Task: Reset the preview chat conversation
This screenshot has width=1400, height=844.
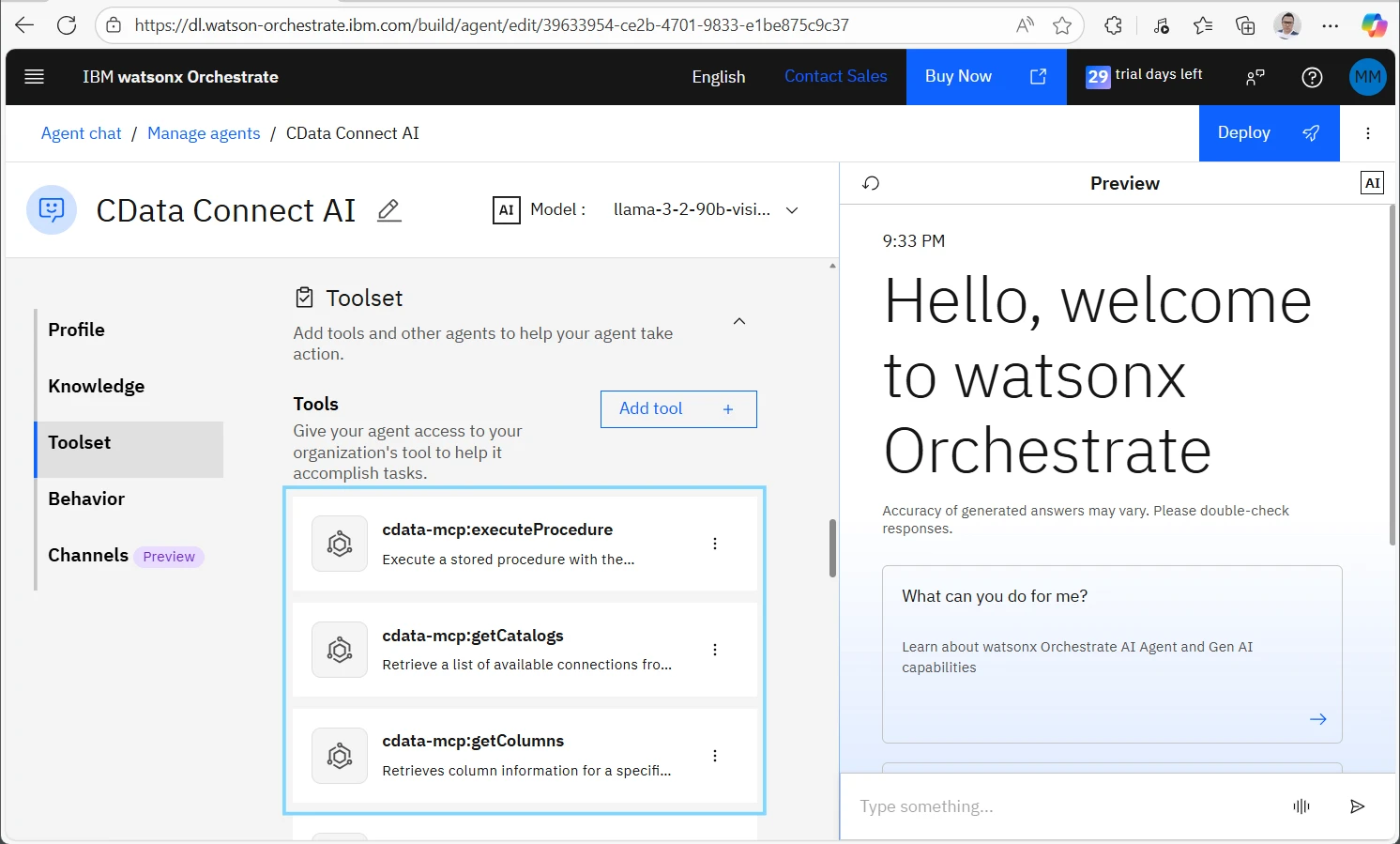Action: click(x=871, y=183)
